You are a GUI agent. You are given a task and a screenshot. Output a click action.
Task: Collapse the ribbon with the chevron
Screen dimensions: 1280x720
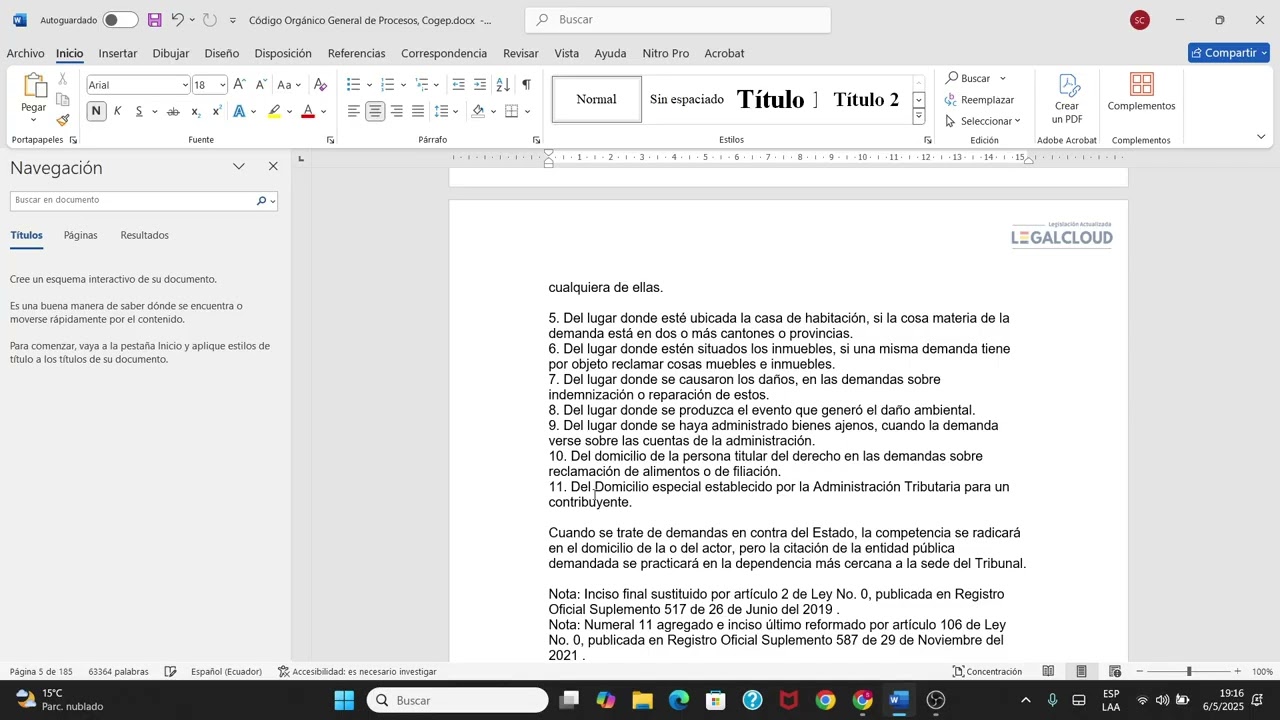coord(1261,136)
